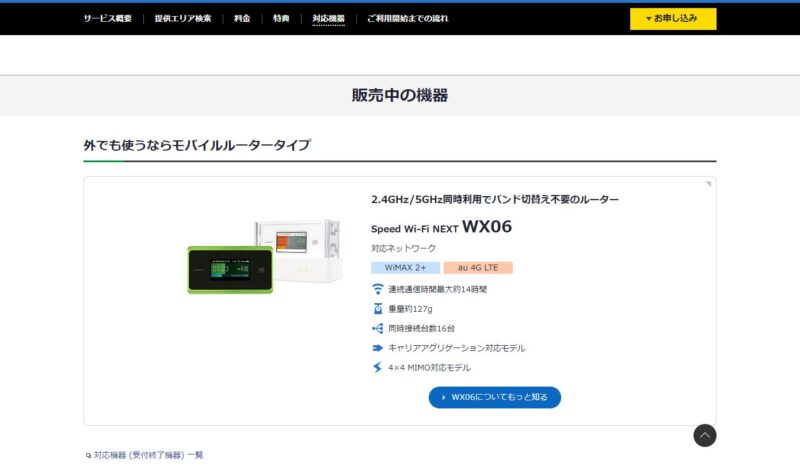
Task: Open the 提供エリア検索 menu item
Action: point(183,18)
